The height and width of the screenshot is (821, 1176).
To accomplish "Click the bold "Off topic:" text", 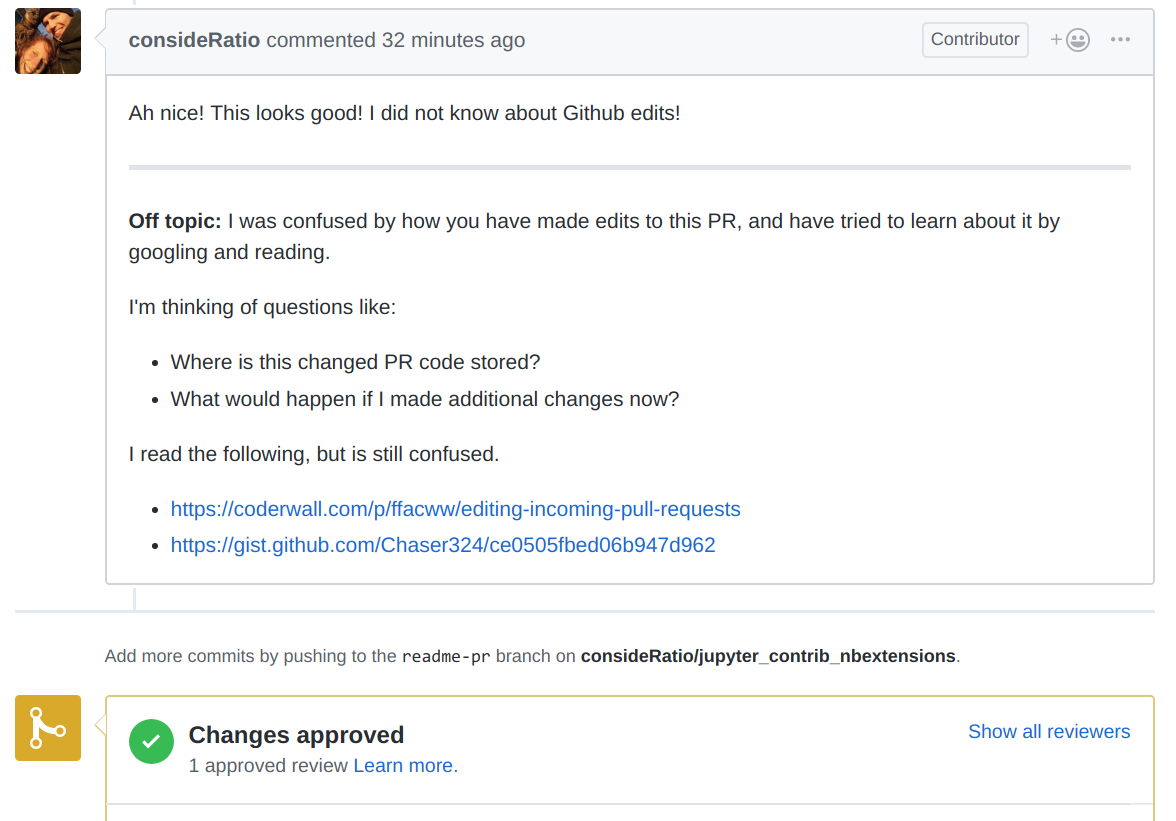I will click(175, 221).
